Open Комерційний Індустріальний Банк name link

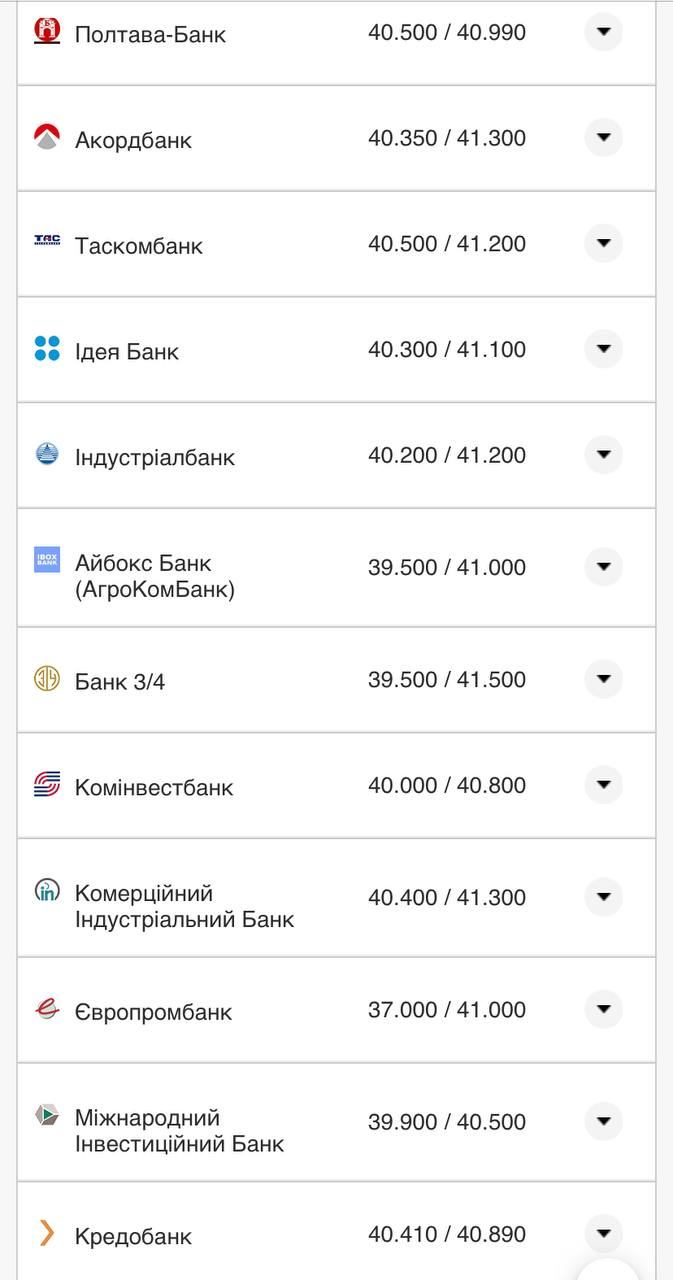(184, 906)
